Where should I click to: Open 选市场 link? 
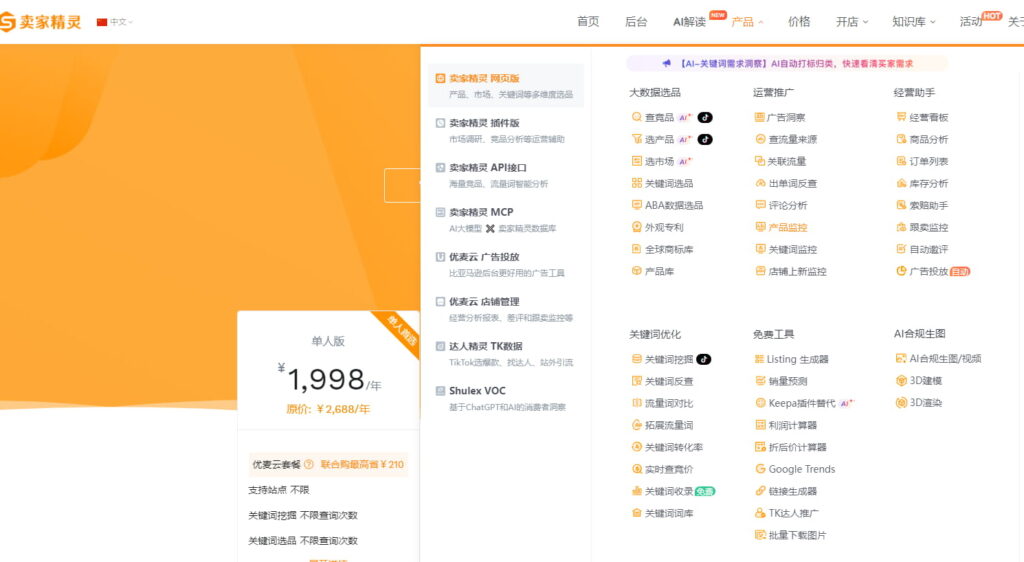coord(659,161)
